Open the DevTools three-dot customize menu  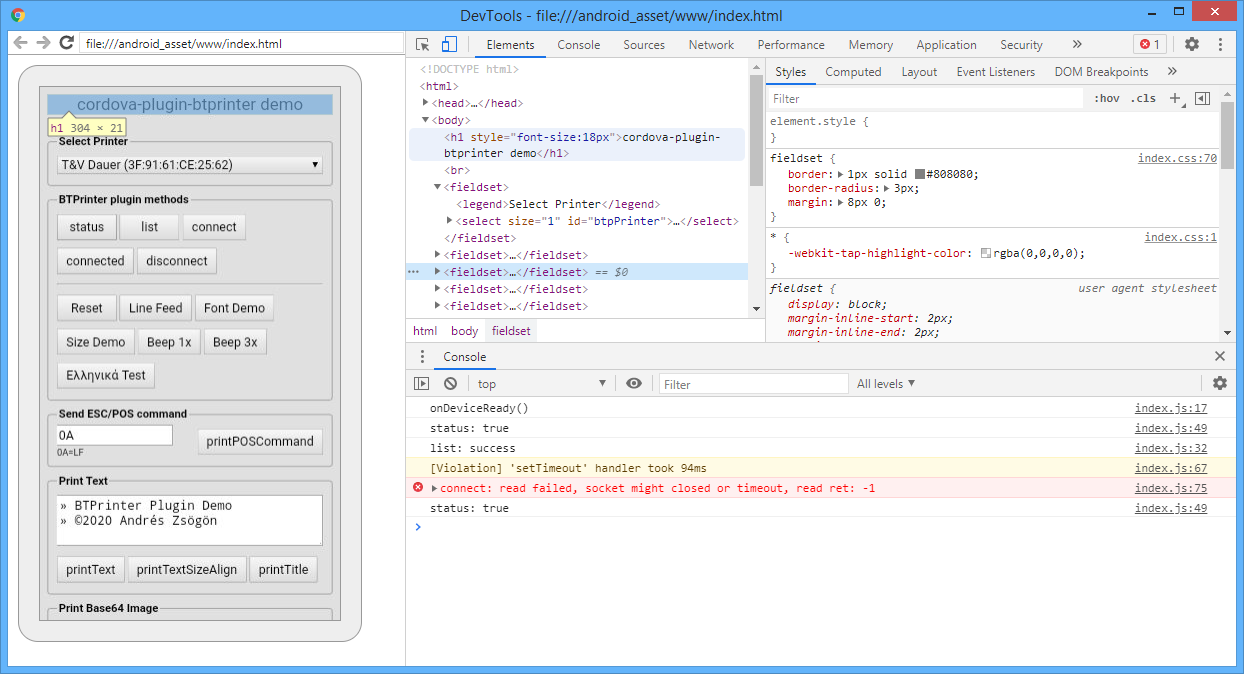(1220, 45)
